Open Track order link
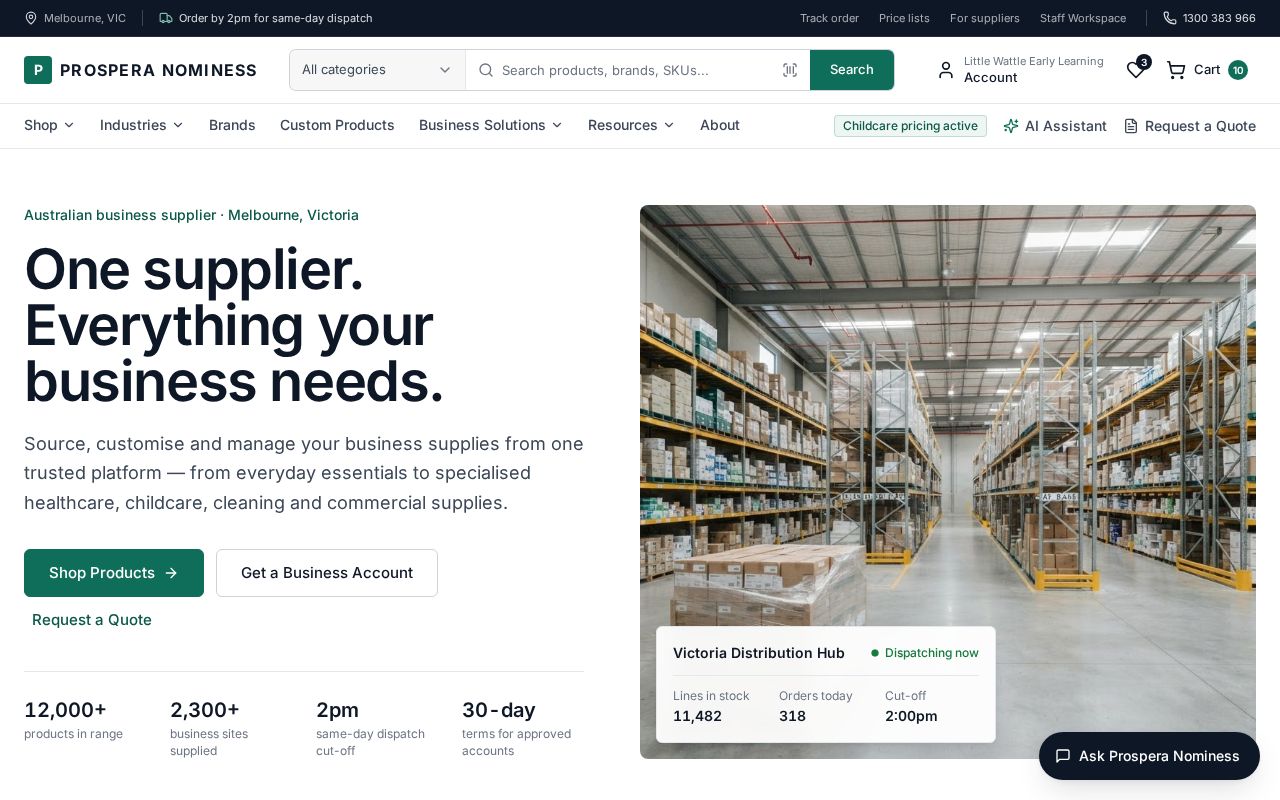 coord(829,18)
